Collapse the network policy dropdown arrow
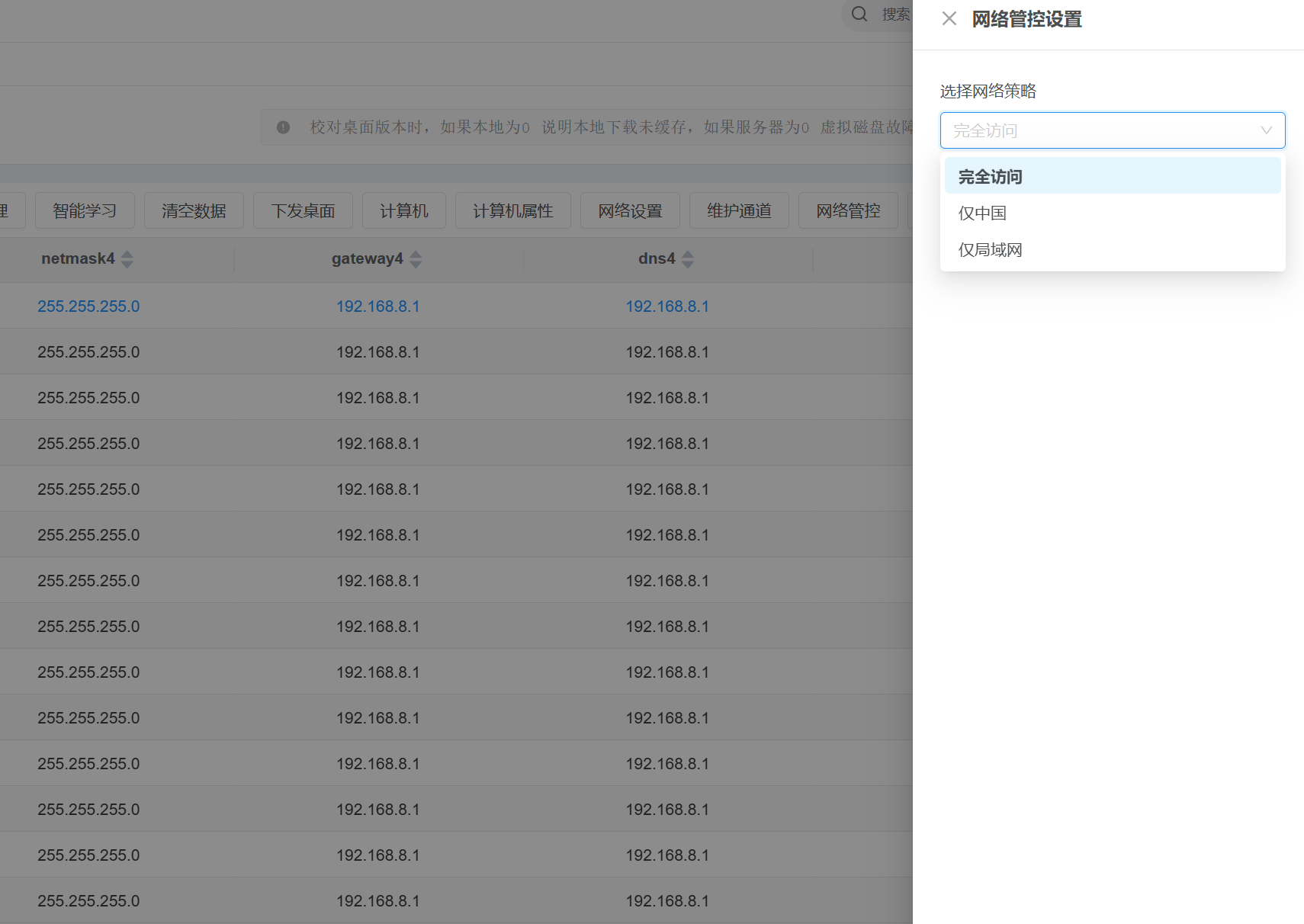 coord(1266,130)
